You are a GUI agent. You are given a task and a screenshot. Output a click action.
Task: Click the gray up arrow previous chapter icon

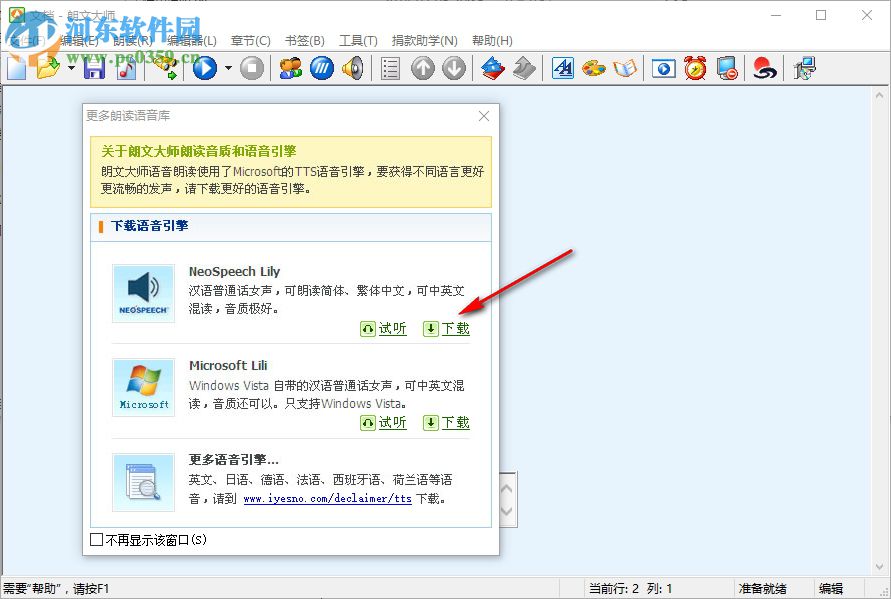tap(422, 68)
